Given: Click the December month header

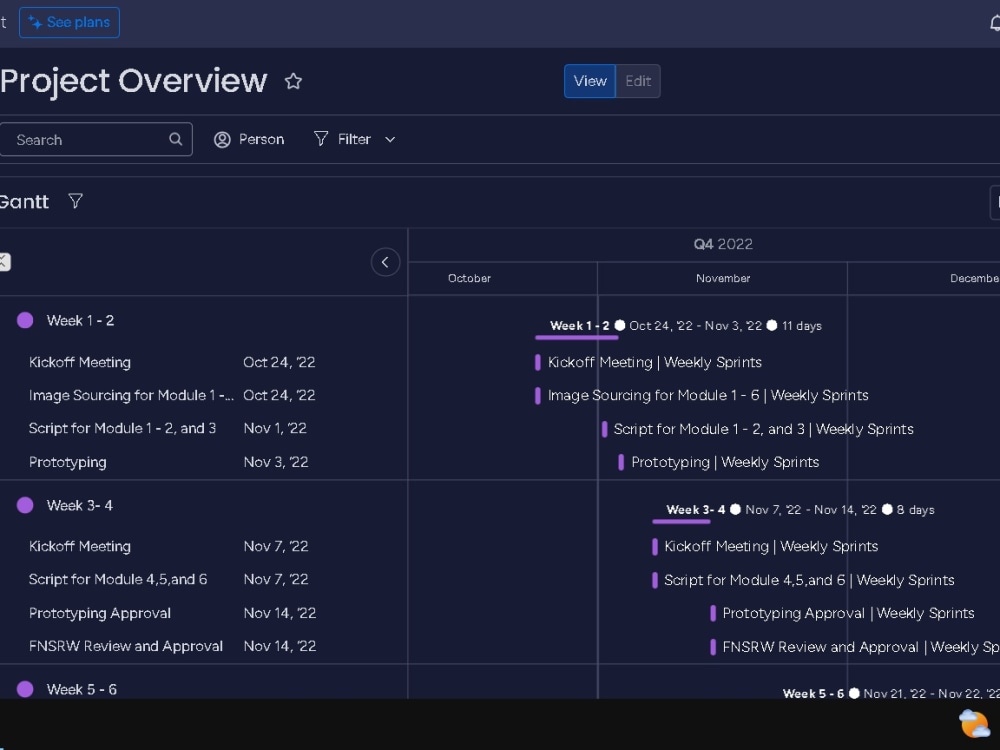Looking at the screenshot, I should point(974,278).
